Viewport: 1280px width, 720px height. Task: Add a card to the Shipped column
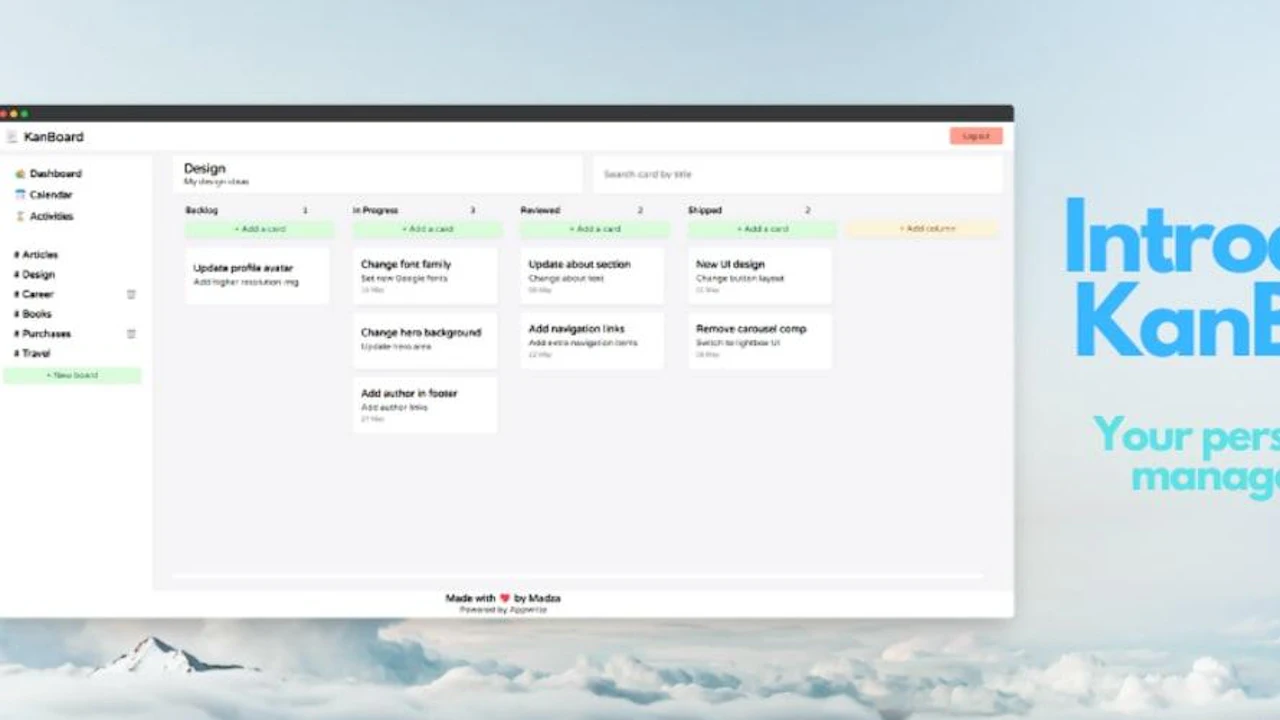(762, 229)
